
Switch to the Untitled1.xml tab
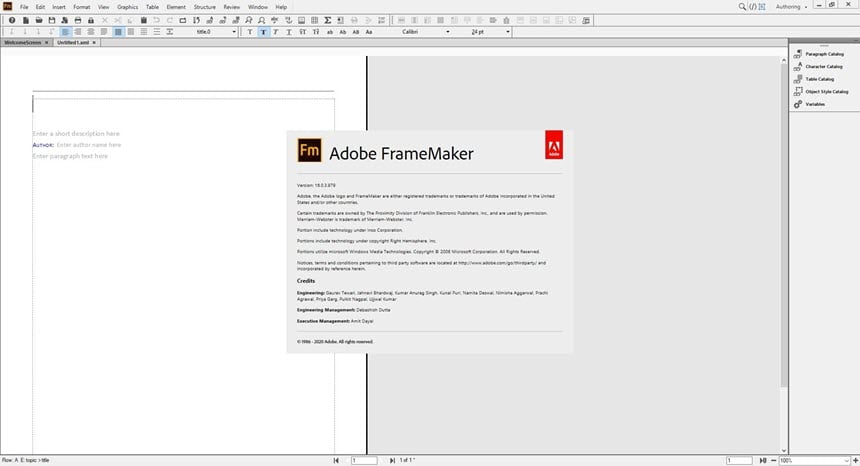(x=72, y=42)
